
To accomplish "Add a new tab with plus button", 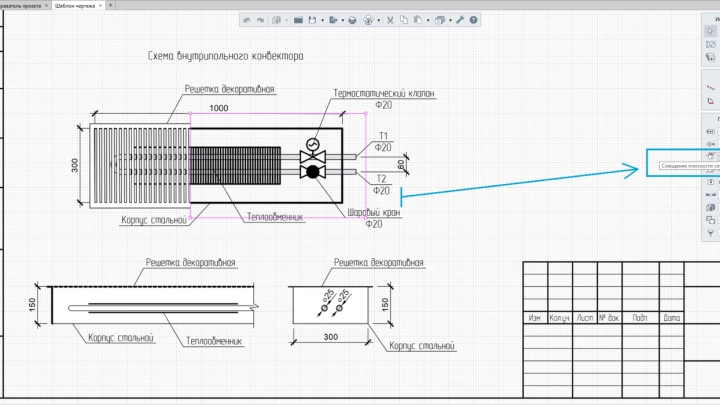I will (x=111, y=6).
